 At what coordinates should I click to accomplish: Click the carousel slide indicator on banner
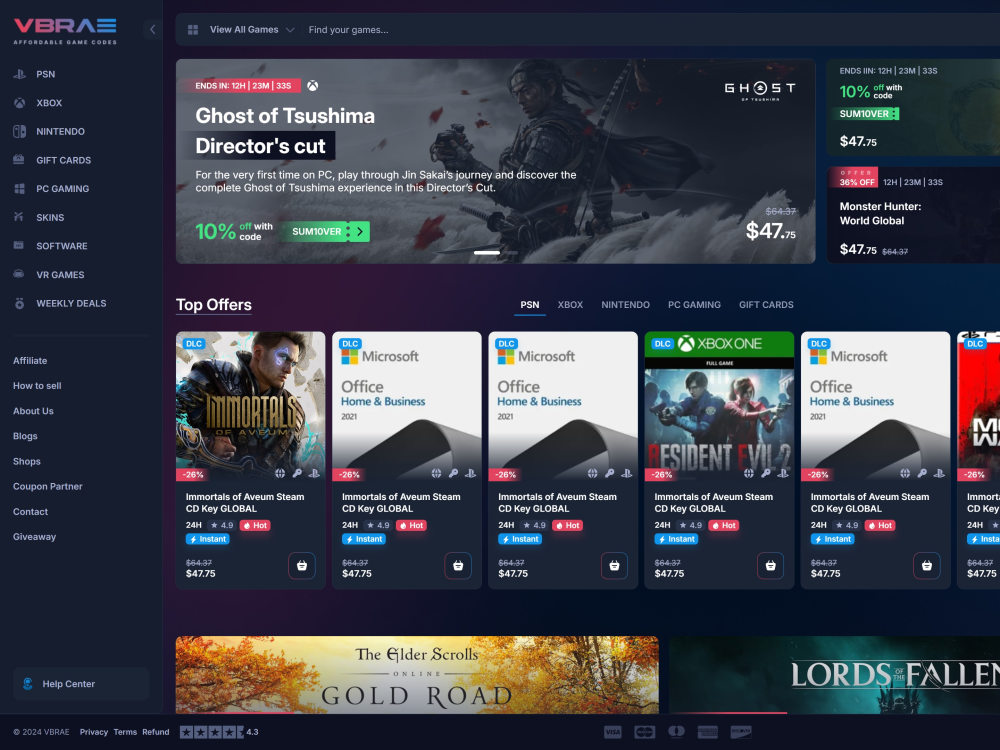(487, 253)
